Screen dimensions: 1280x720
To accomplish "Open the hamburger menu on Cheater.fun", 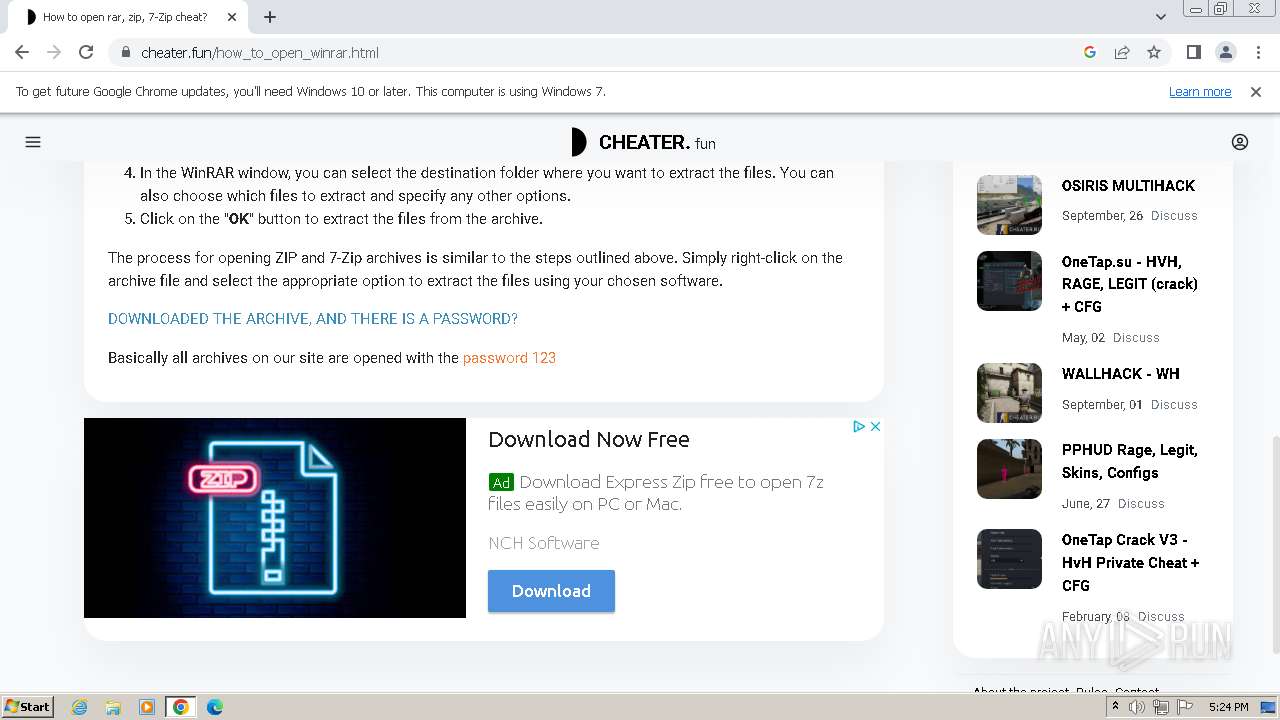I will [x=33, y=142].
